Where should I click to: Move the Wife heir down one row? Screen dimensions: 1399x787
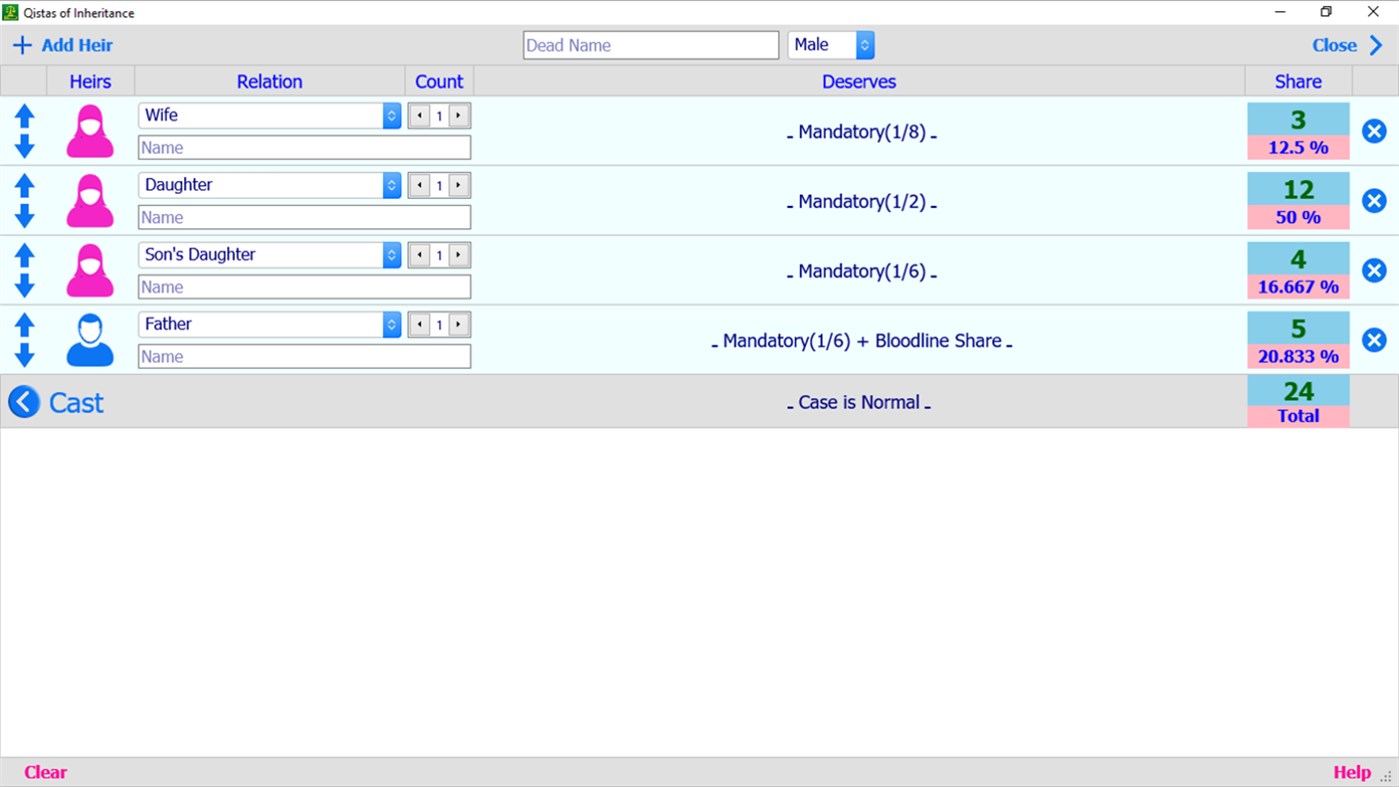coord(24,145)
